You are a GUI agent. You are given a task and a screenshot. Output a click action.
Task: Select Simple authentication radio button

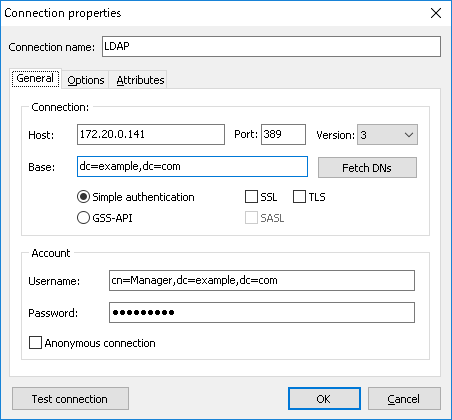(x=83, y=197)
